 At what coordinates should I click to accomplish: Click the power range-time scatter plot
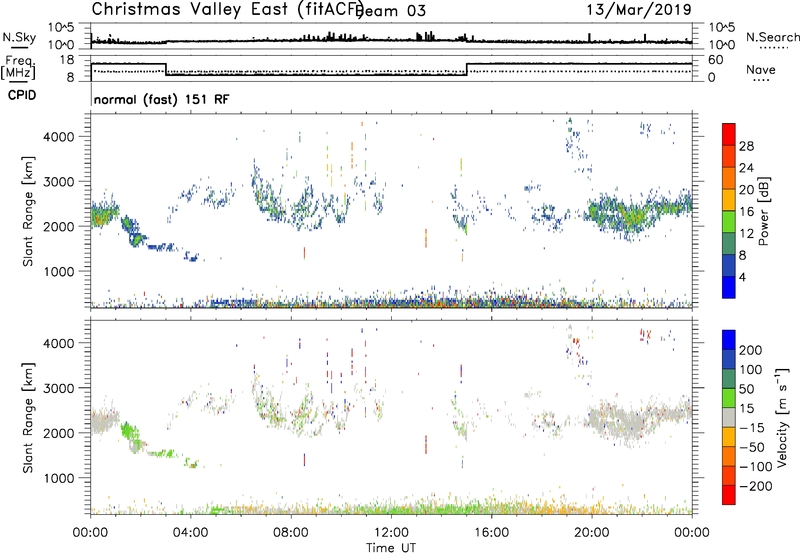[391, 211]
